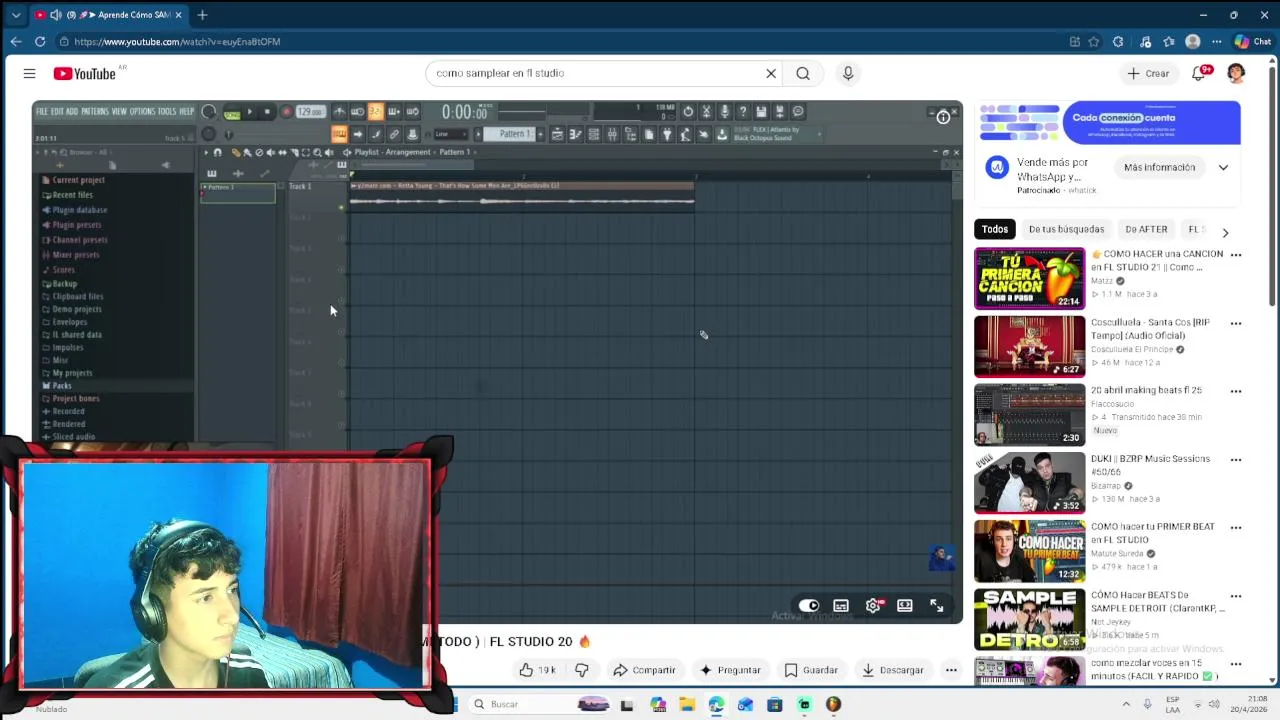Click the Packs folder in FL browser
Screen dimensions: 1280x720
pyautogui.click(x=62, y=386)
